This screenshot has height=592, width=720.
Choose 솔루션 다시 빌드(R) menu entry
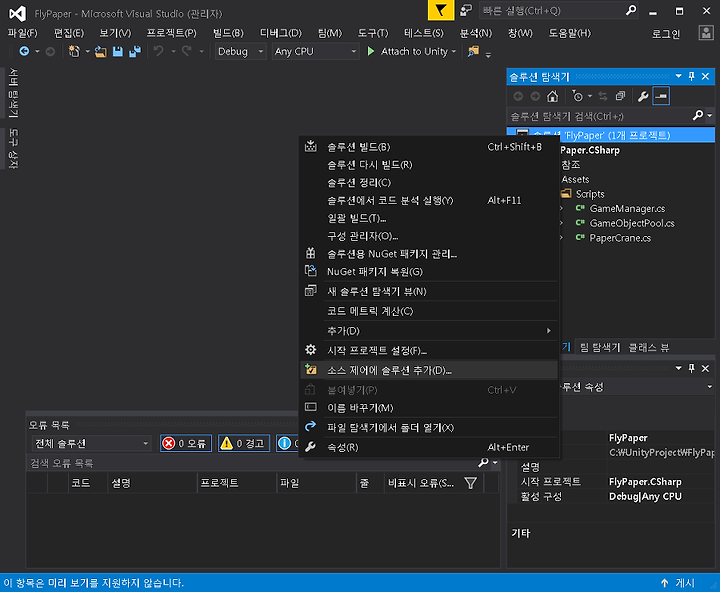click(x=429, y=164)
